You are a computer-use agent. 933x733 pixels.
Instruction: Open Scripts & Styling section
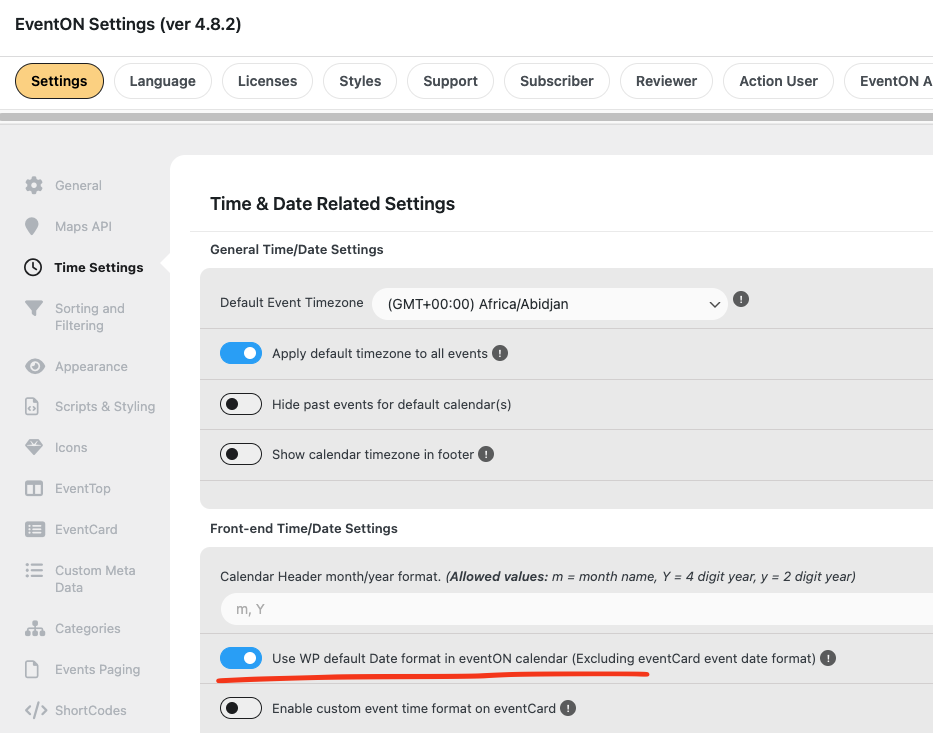(x=105, y=406)
